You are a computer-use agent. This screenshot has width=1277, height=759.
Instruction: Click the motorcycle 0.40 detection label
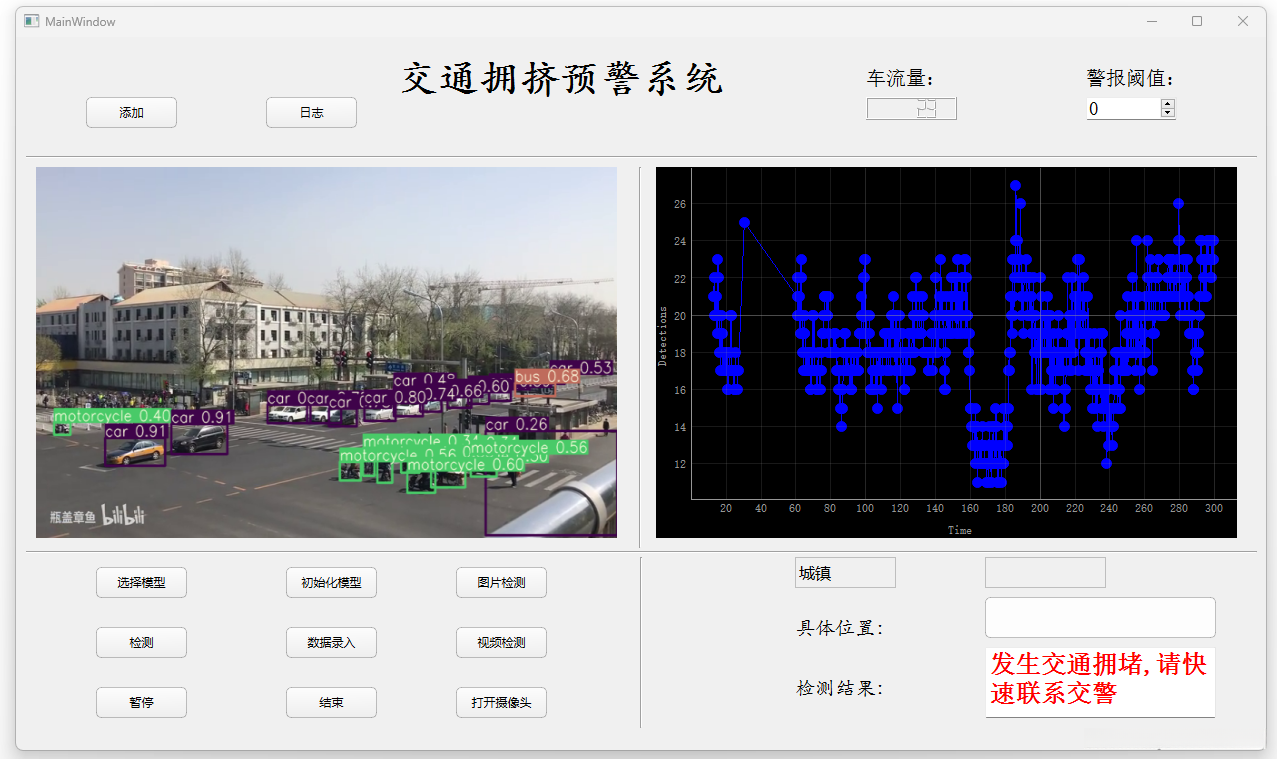(x=112, y=416)
